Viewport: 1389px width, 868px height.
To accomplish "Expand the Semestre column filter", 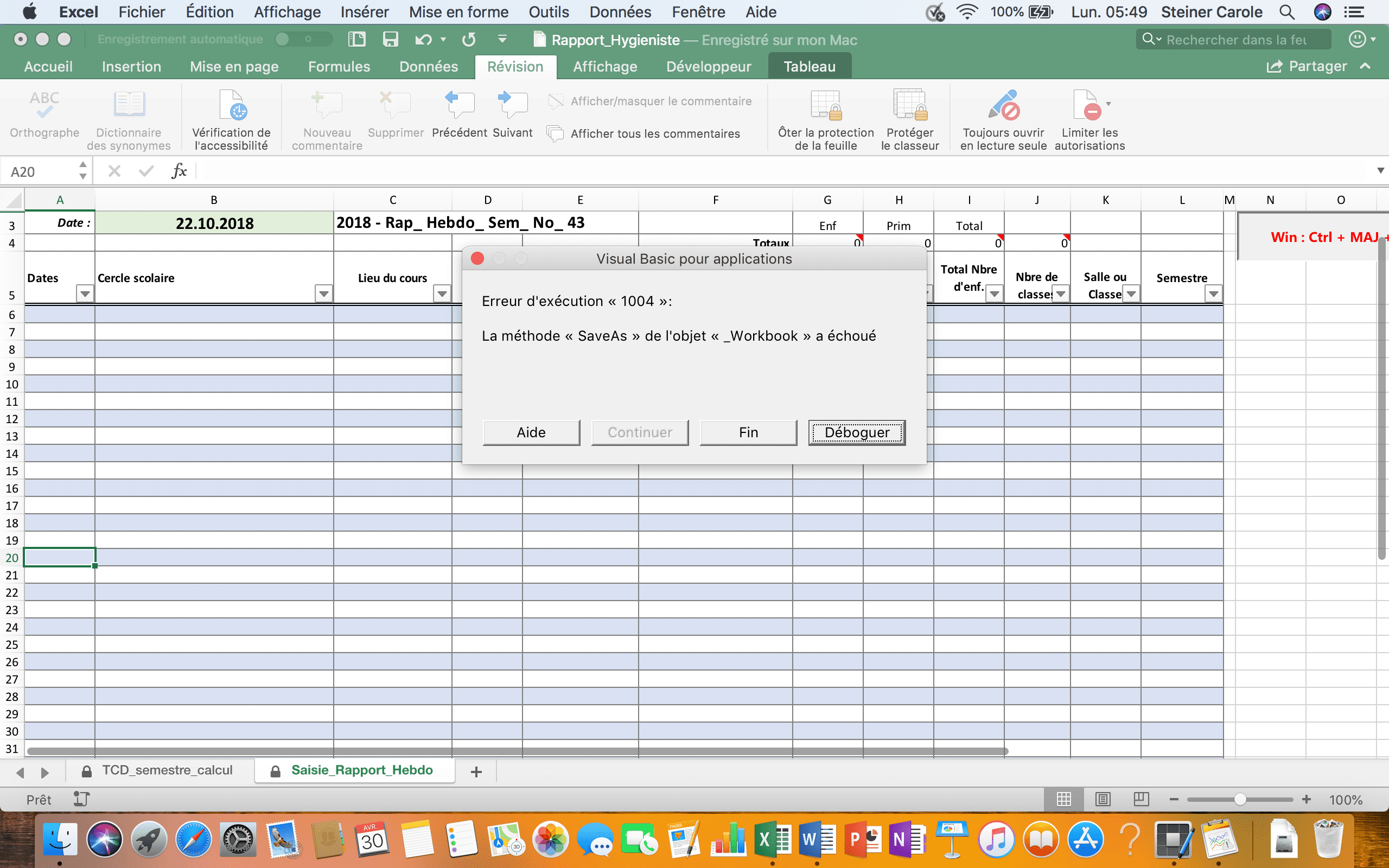I will point(1213,294).
